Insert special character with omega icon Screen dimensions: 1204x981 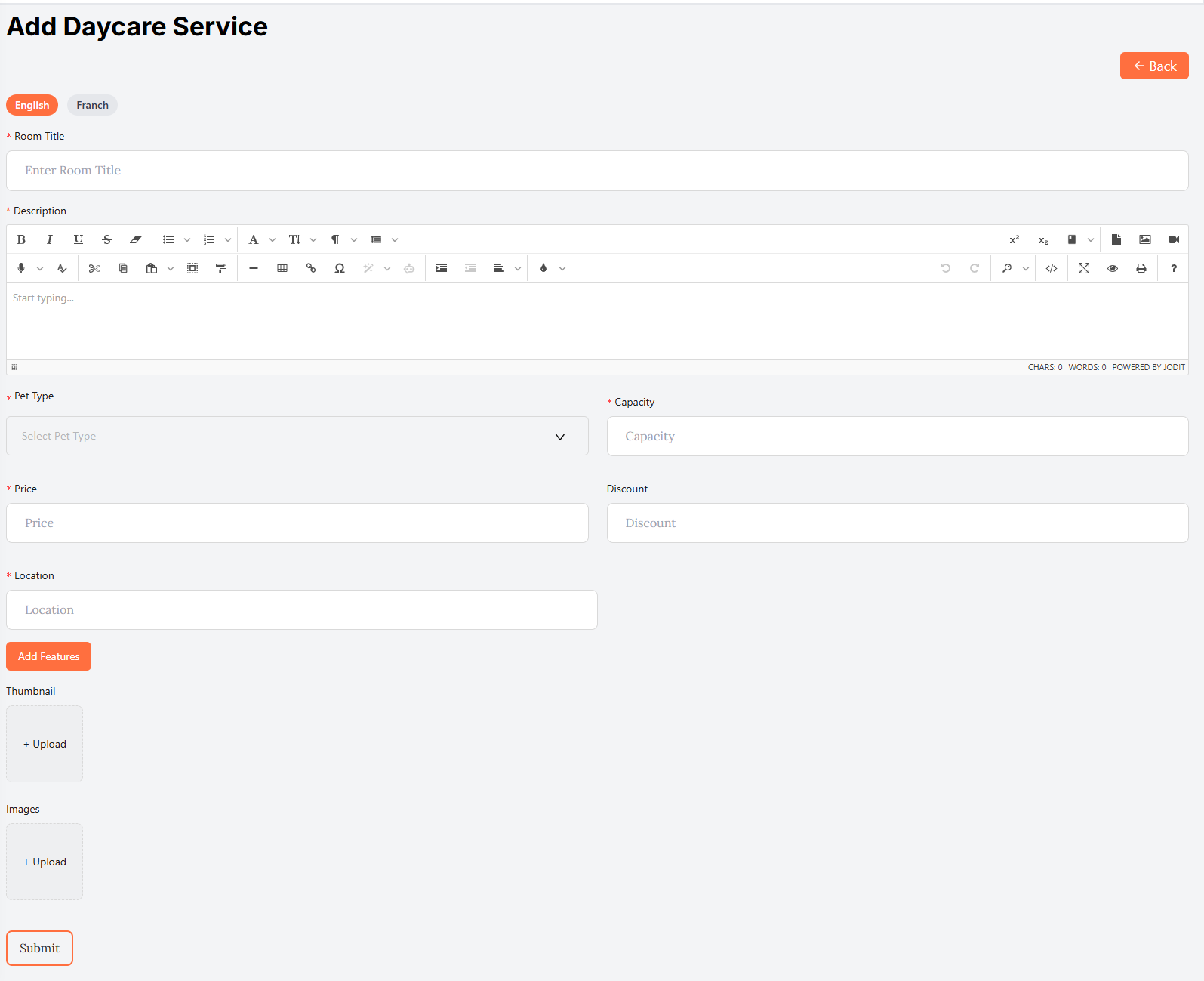tap(340, 268)
